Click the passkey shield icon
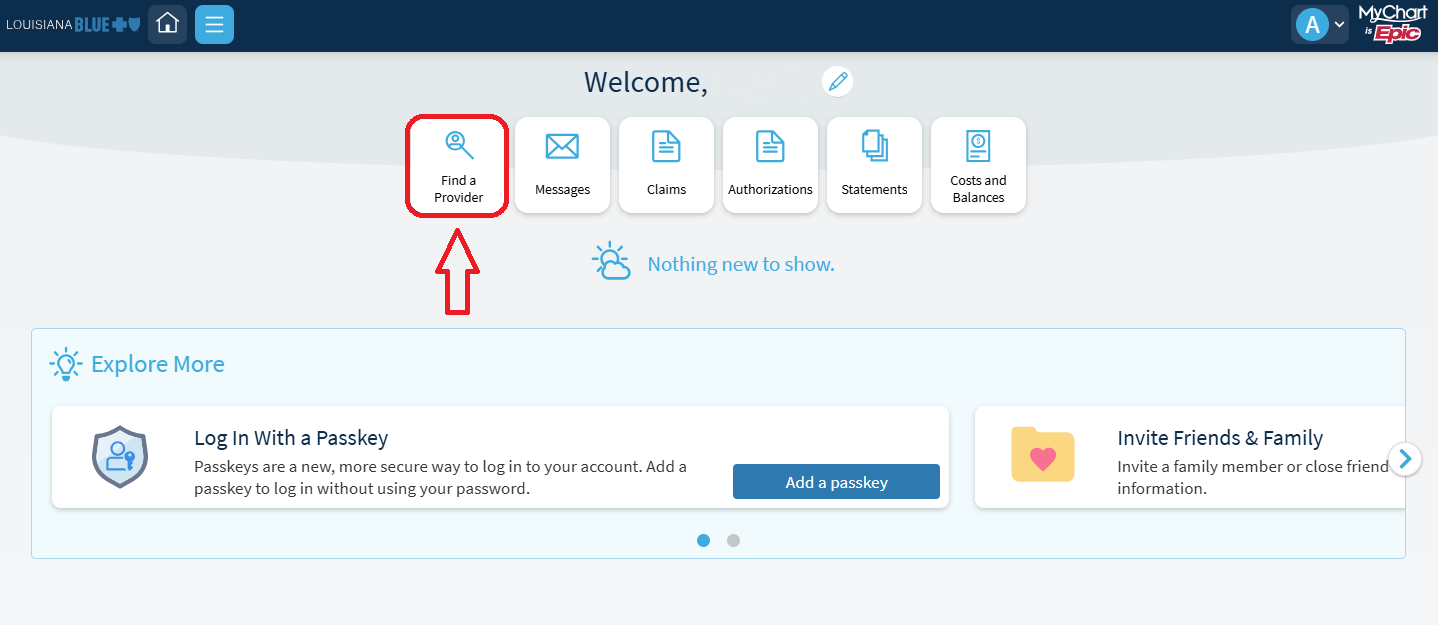 coord(120,457)
